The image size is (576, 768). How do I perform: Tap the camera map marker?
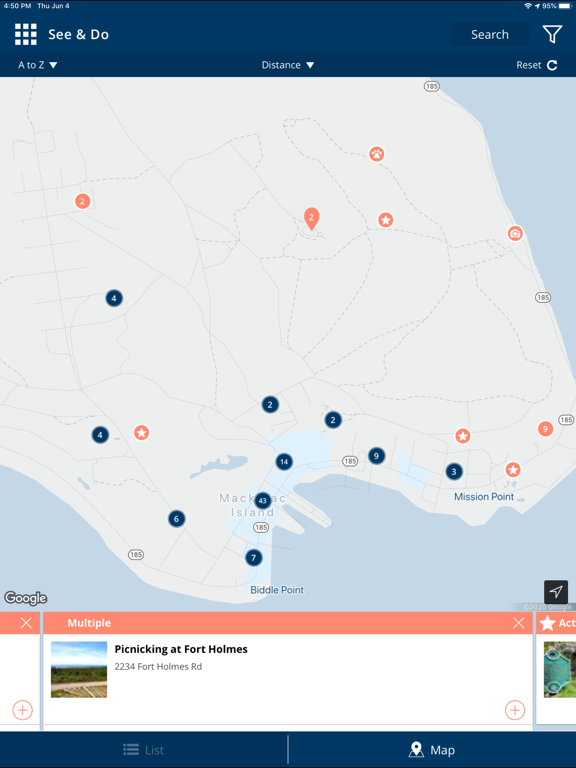point(515,233)
